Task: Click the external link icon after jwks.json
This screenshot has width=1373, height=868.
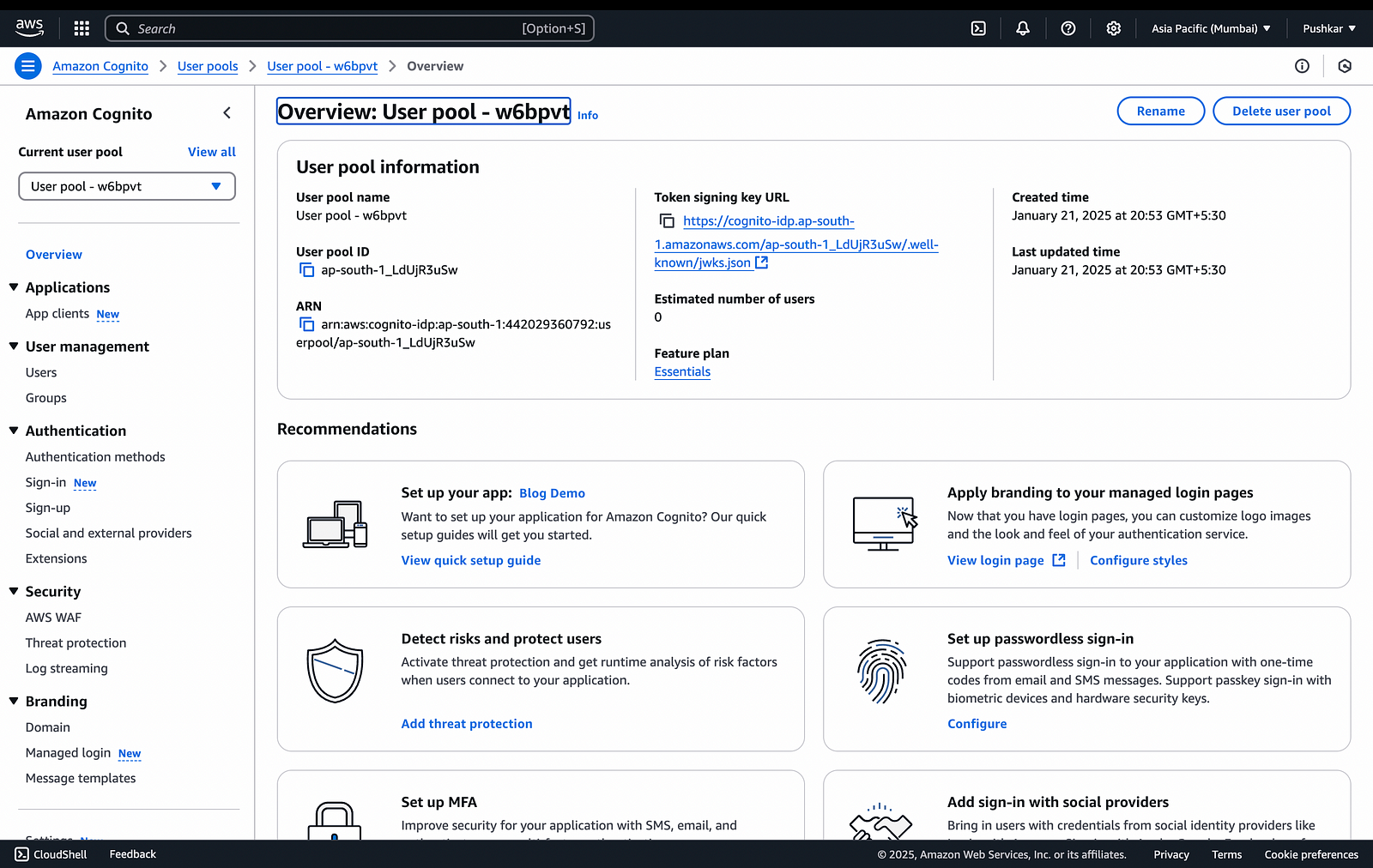Action: click(x=762, y=262)
